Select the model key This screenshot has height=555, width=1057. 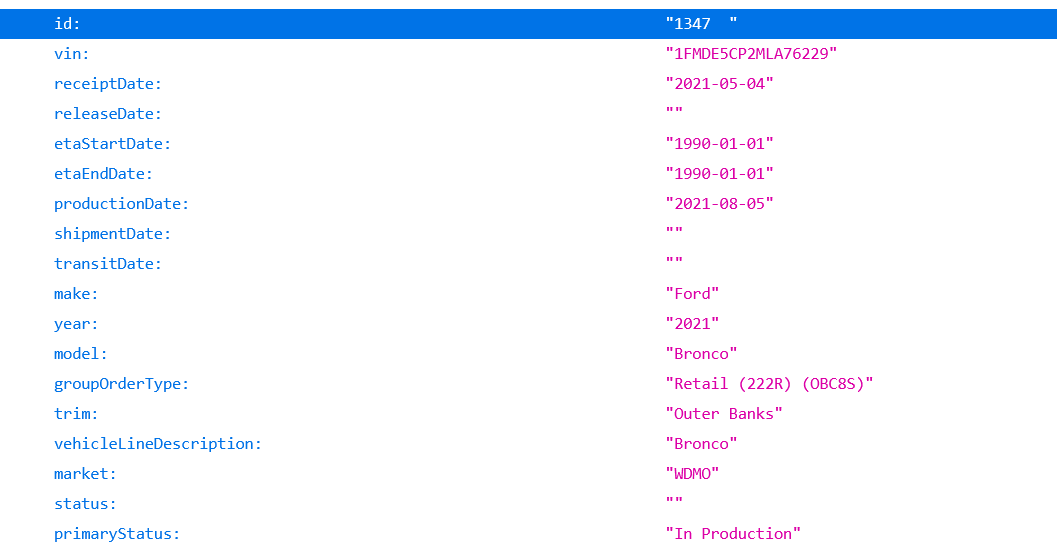point(81,354)
